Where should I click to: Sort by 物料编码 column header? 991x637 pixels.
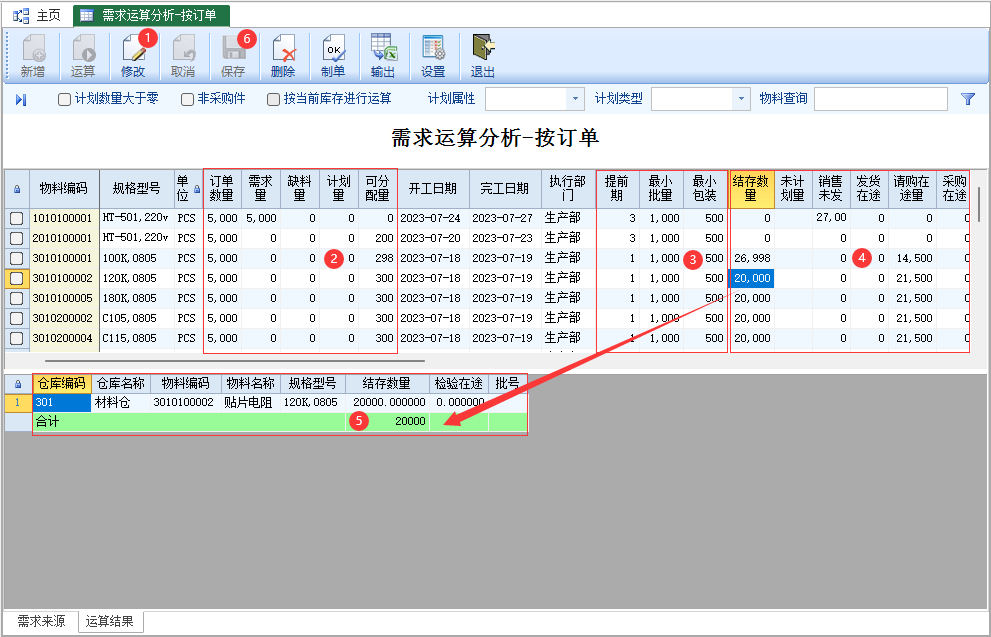coord(64,189)
